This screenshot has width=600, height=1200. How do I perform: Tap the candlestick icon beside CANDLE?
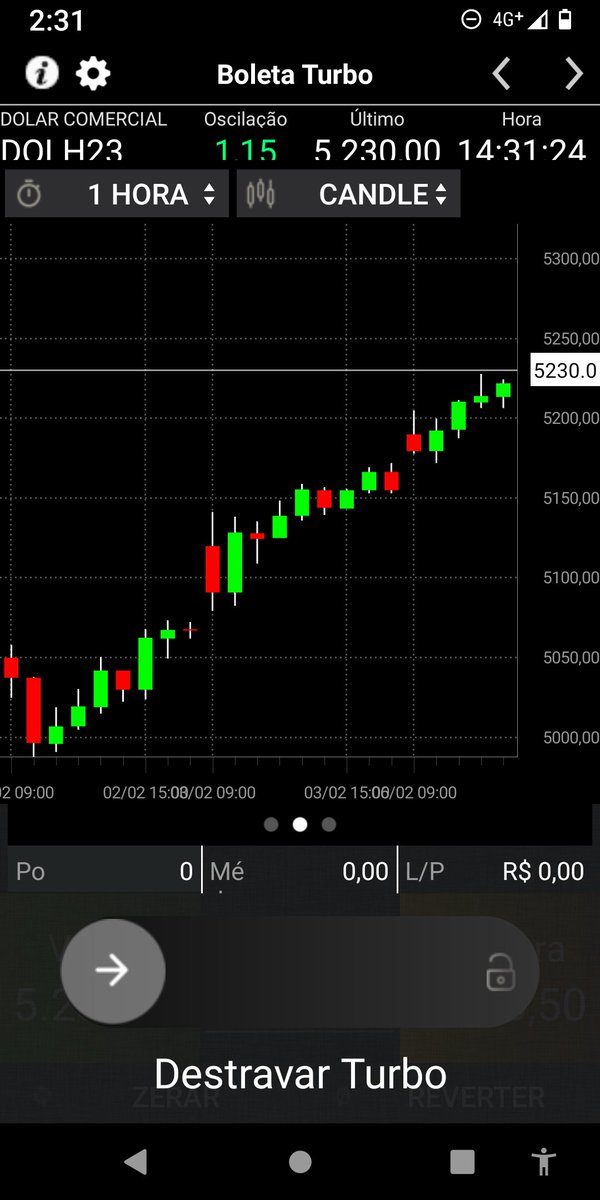(x=260, y=194)
